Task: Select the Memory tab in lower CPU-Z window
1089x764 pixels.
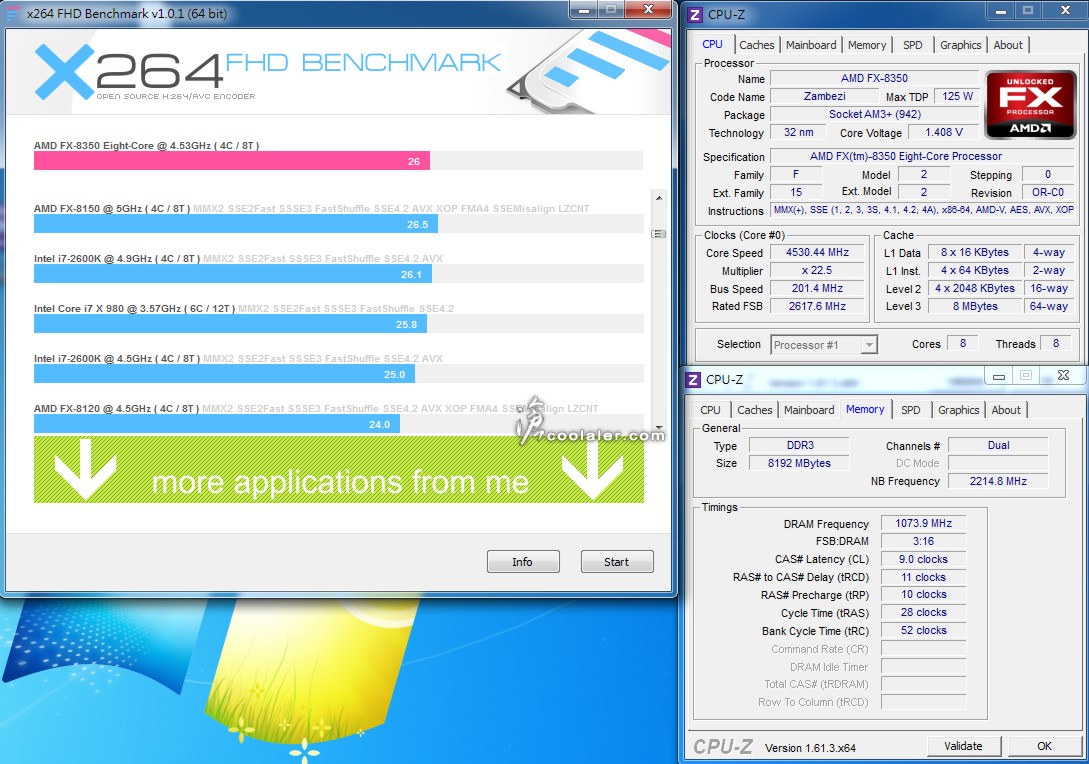Action: [x=865, y=410]
